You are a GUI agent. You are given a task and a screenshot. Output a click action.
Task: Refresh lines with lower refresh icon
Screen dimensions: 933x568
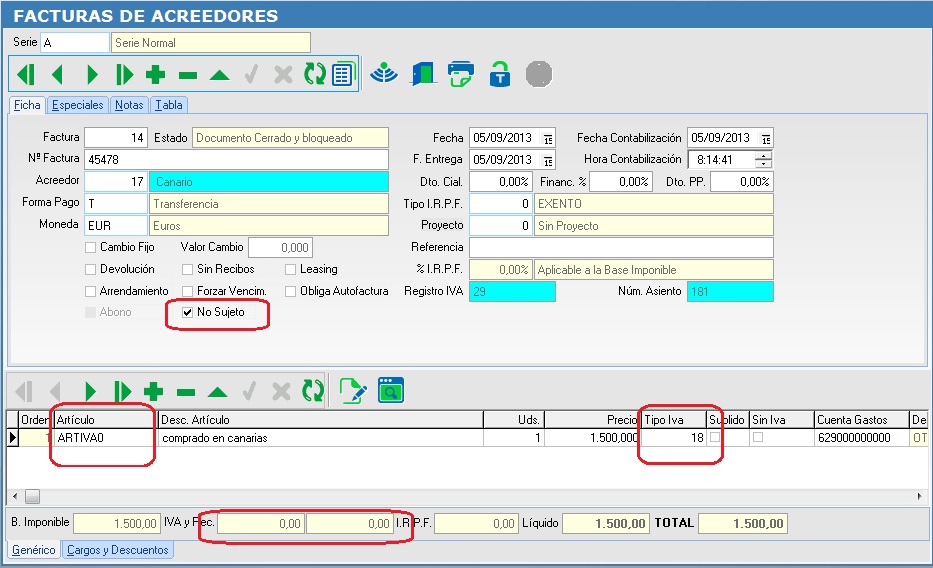[313, 391]
